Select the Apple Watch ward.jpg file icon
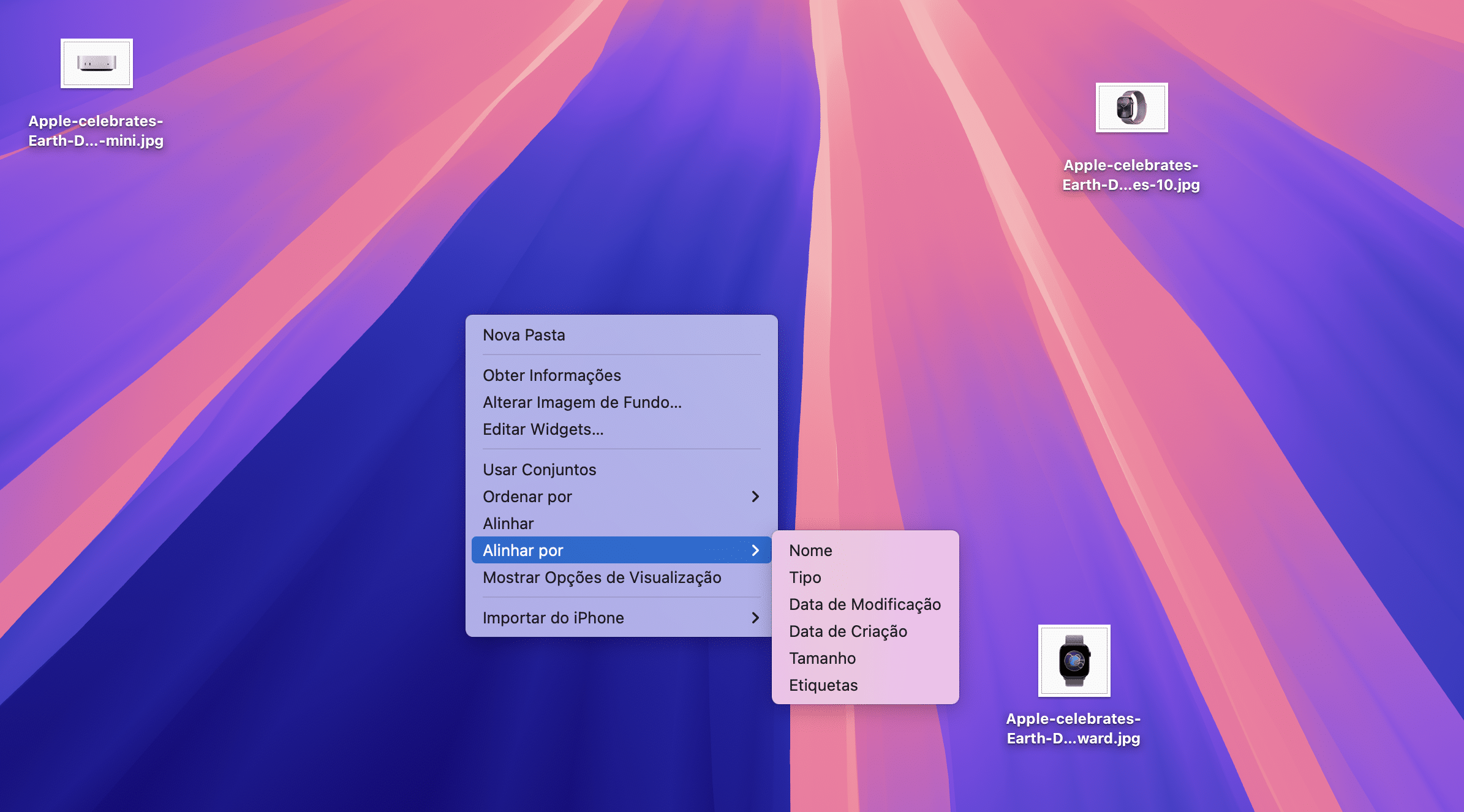 1074,661
